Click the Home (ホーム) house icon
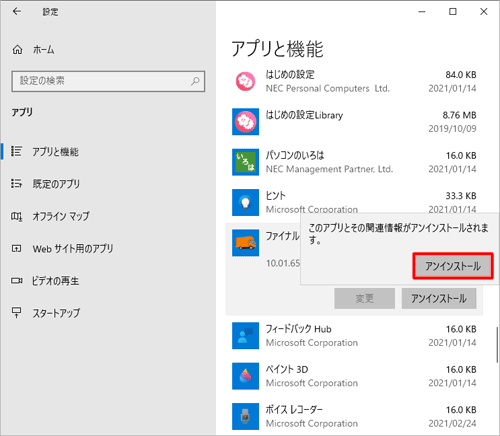 [x=17, y=50]
